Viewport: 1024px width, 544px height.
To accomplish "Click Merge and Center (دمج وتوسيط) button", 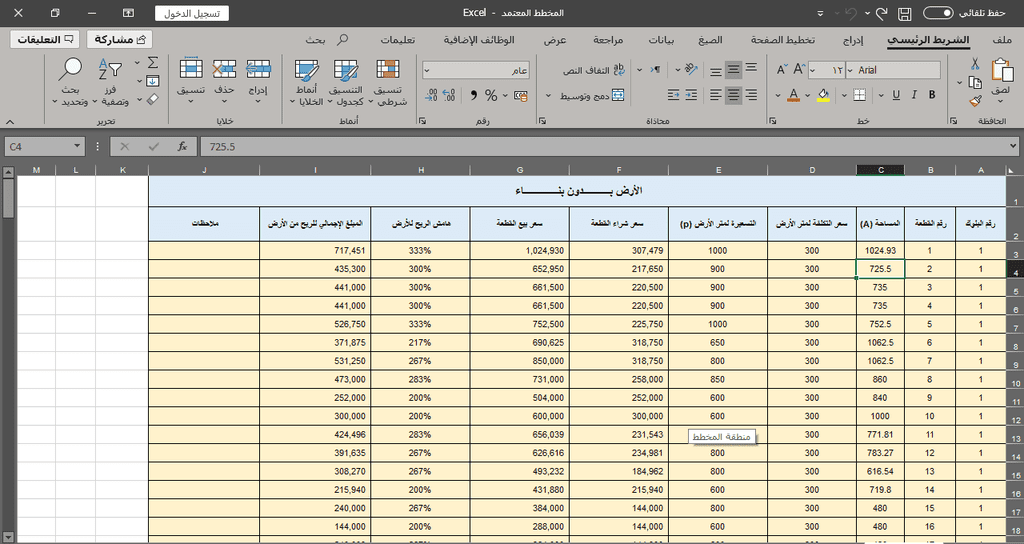I will 592,96.
